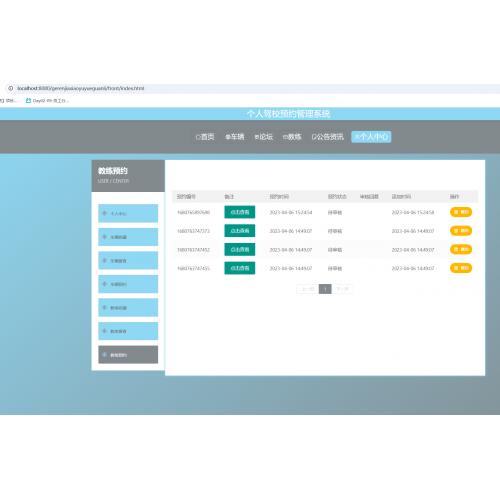Click the icon on the first sidebar item 个人中心
500x500 pixels.
click(x=104, y=213)
